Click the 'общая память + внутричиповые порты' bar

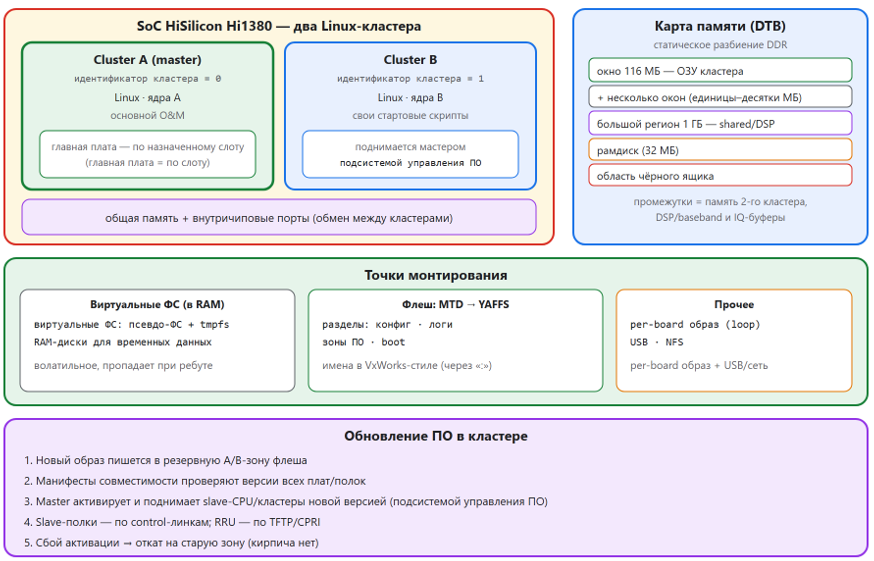coord(279,217)
